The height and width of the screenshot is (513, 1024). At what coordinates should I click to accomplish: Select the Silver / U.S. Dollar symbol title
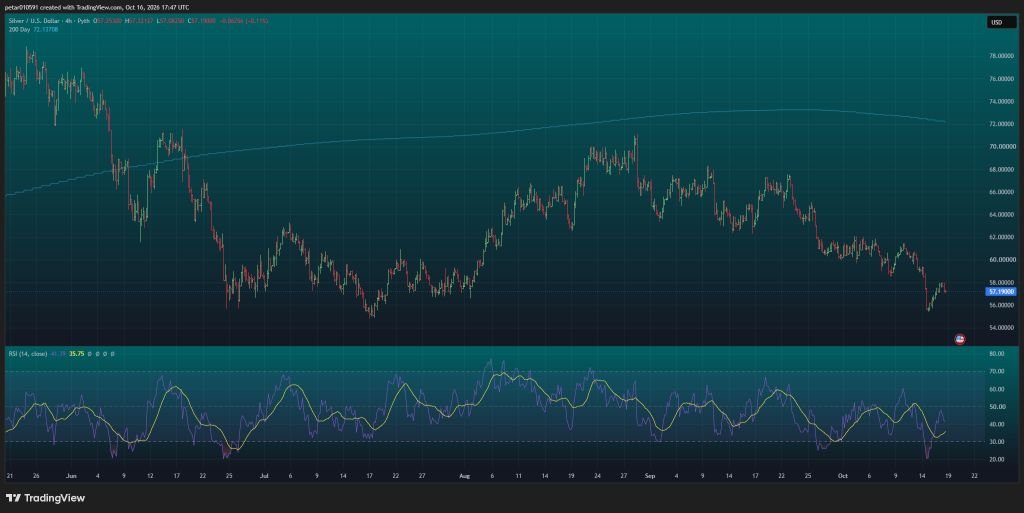pyautogui.click(x=32, y=21)
